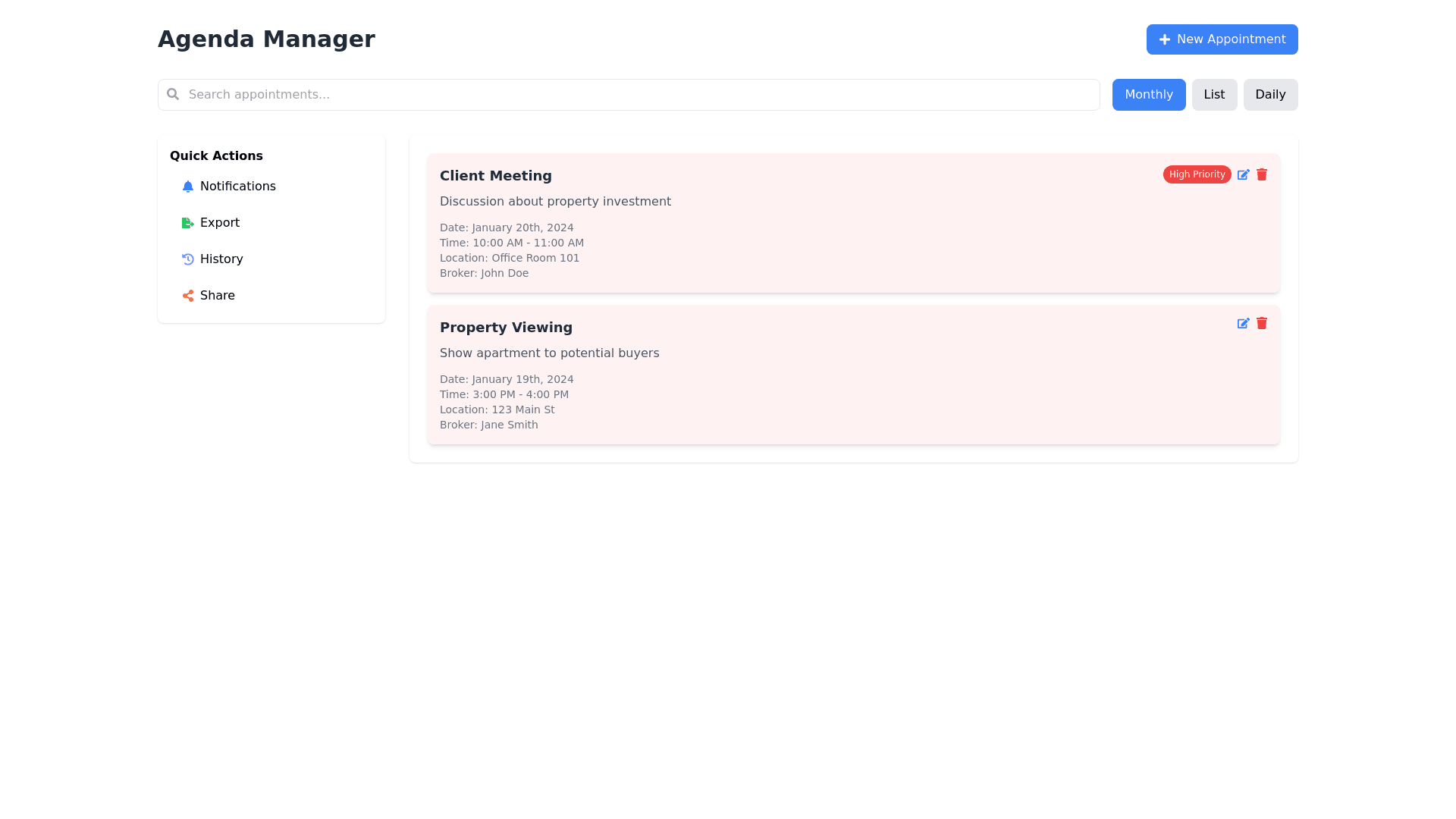Click the History clock icon
Image resolution: width=1456 pixels, height=819 pixels.
(187, 259)
